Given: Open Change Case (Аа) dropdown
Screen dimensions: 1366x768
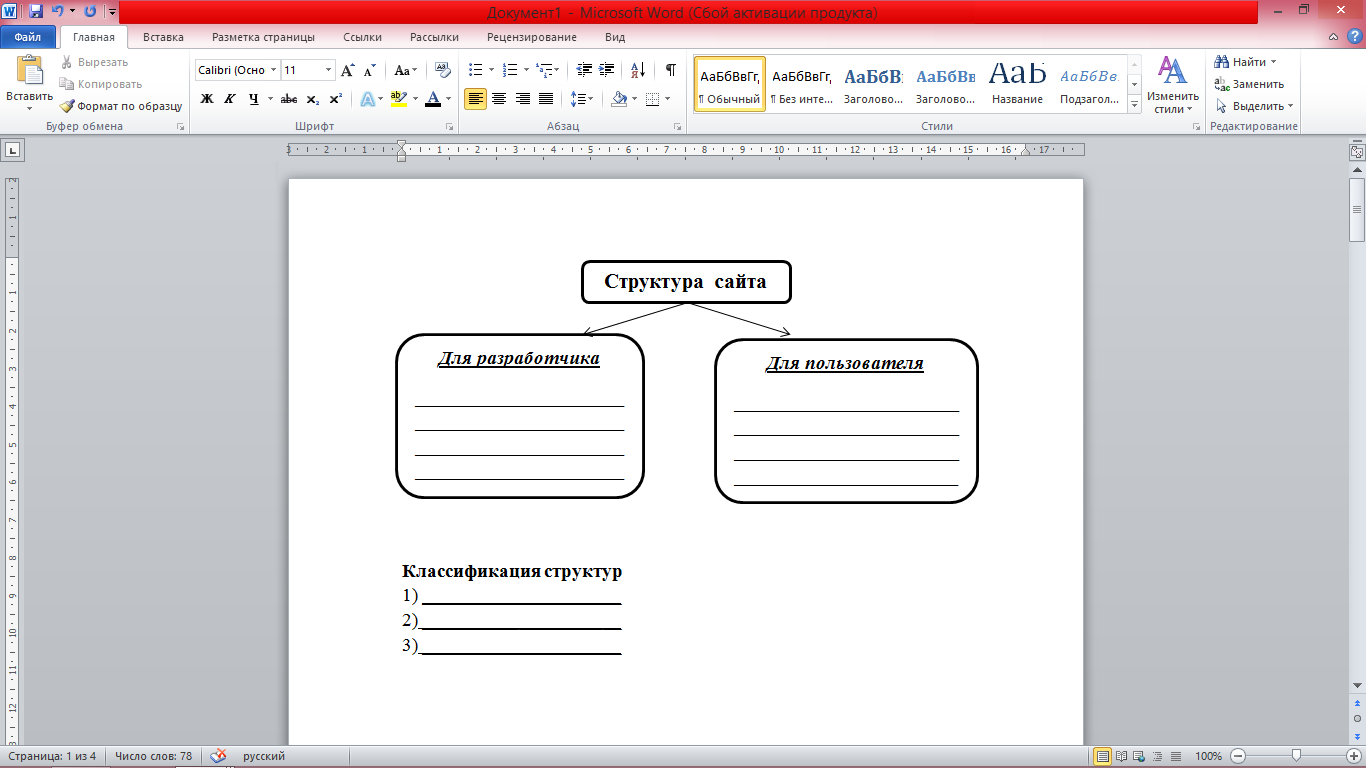Looking at the screenshot, I should [x=405, y=70].
